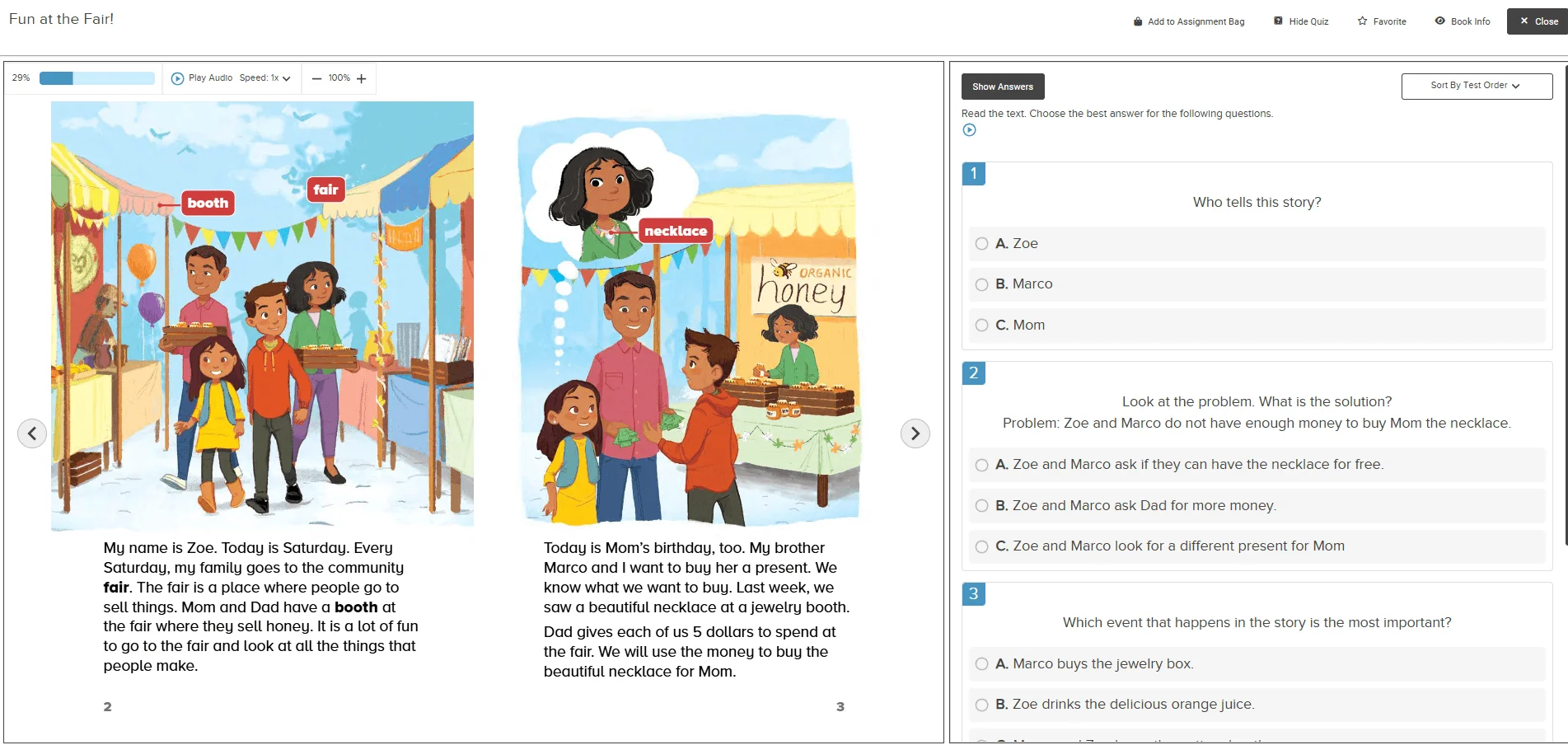The image size is (1568, 745).
Task: Go to the previous page arrow
Action: (32, 433)
